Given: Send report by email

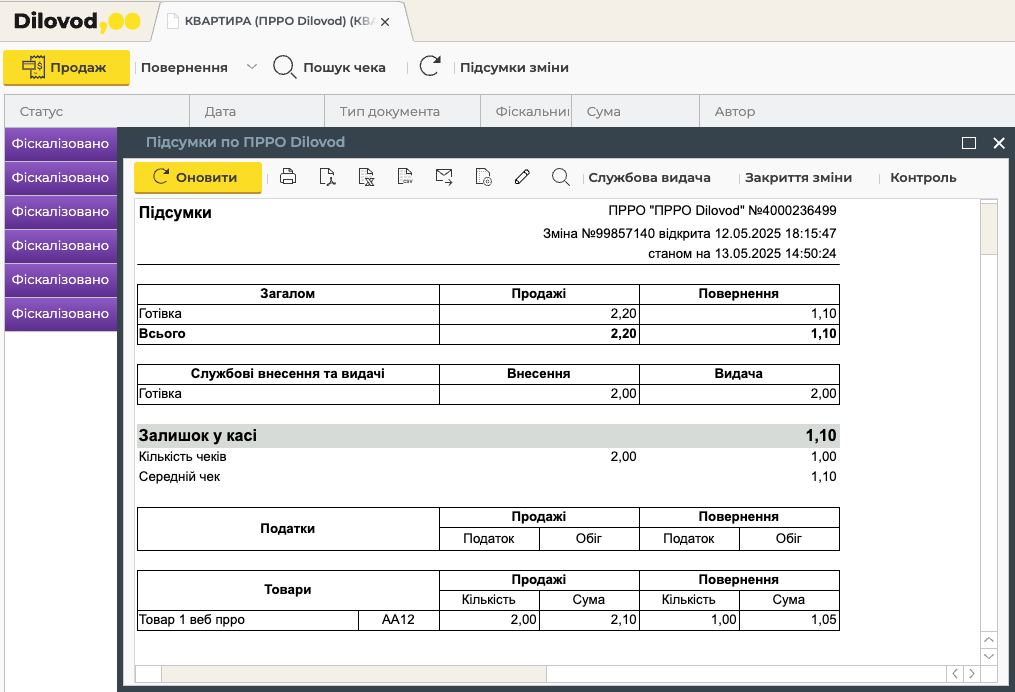Looking at the screenshot, I should [444, 177].
